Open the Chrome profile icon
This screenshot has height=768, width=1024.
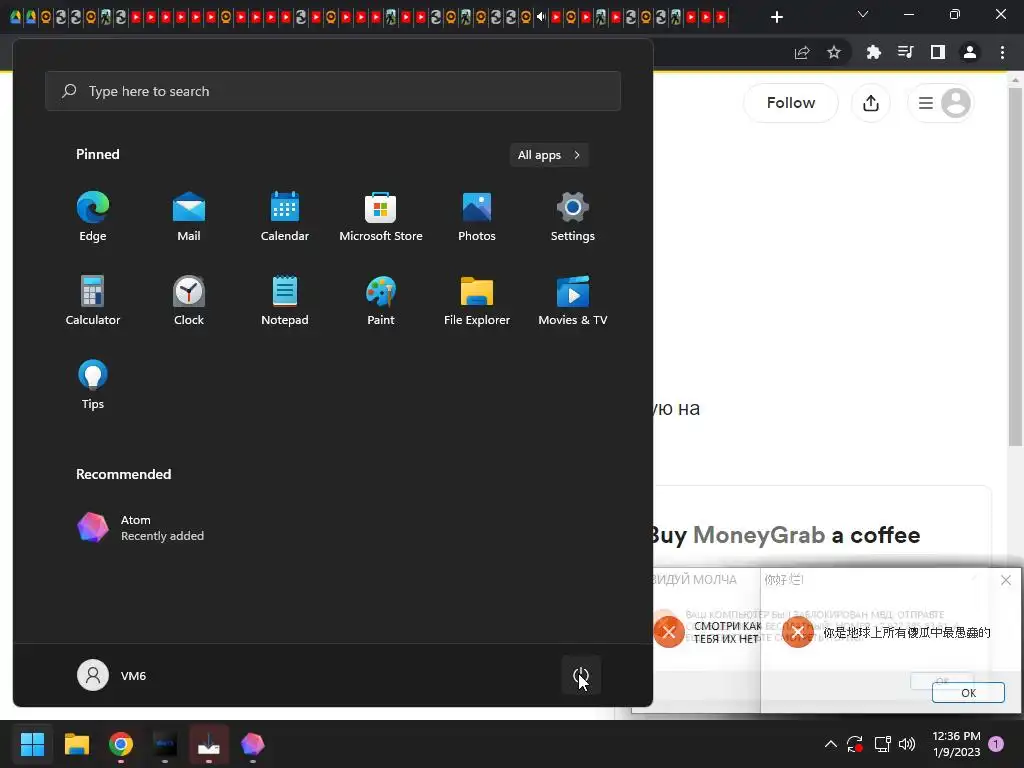(970, 52)
